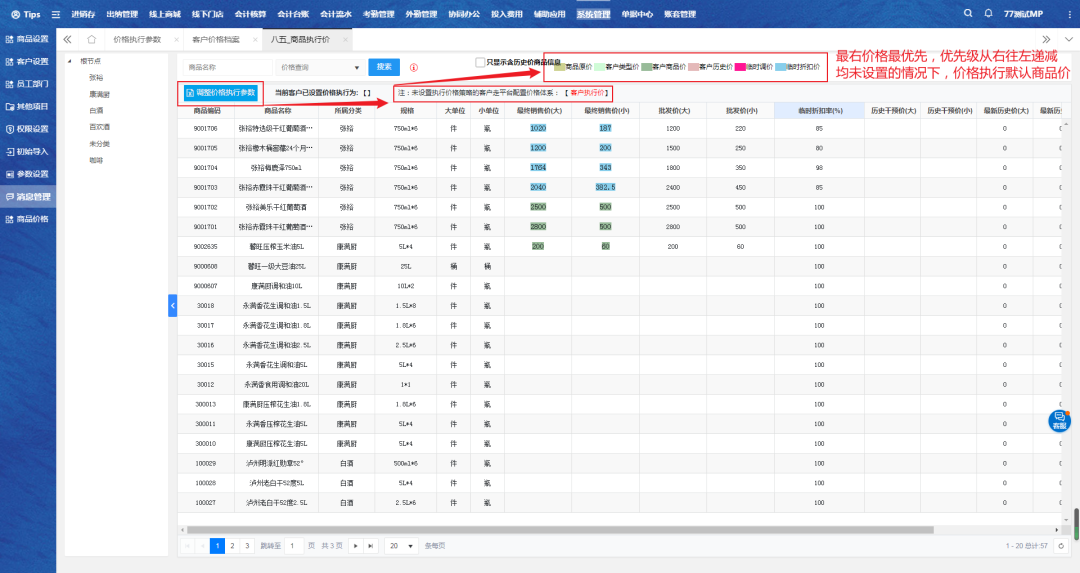Viewport: 1080px width, 573px height.
Task: Click into 商品名称 search input field
Action: pos(228,67)
